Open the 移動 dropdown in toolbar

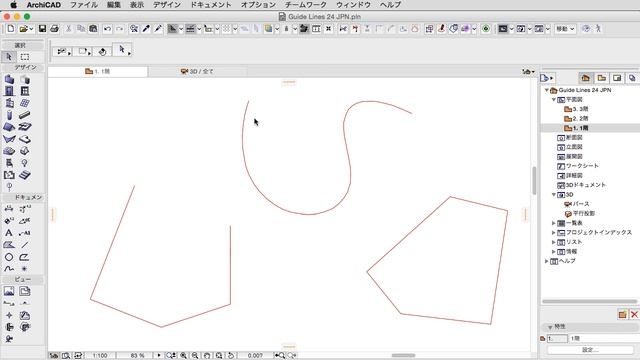coord(565,29)
